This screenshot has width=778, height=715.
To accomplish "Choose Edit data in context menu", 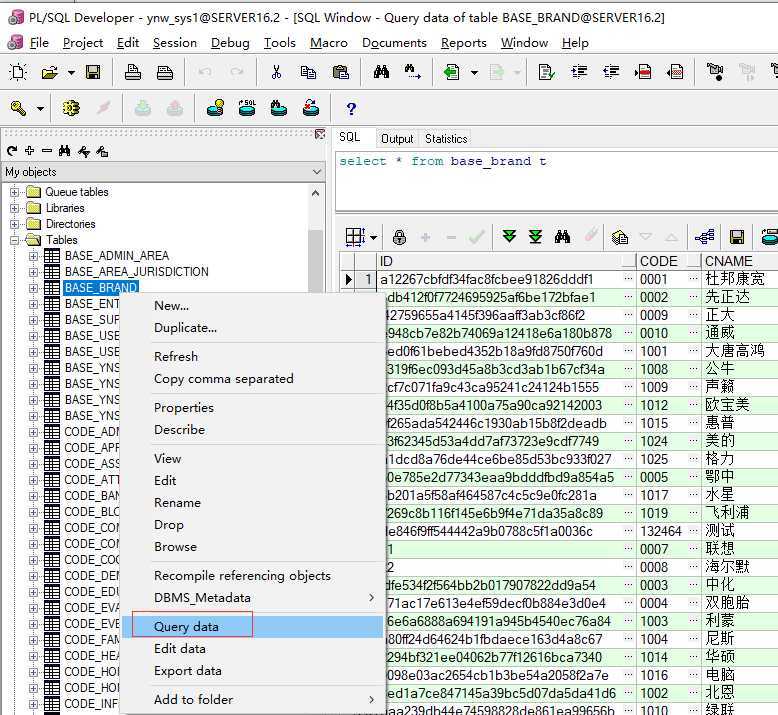I will [253, 649].
